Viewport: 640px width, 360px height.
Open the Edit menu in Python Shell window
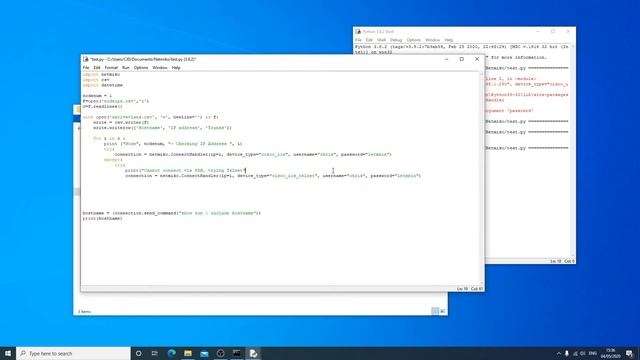click(x=369, y=40)
